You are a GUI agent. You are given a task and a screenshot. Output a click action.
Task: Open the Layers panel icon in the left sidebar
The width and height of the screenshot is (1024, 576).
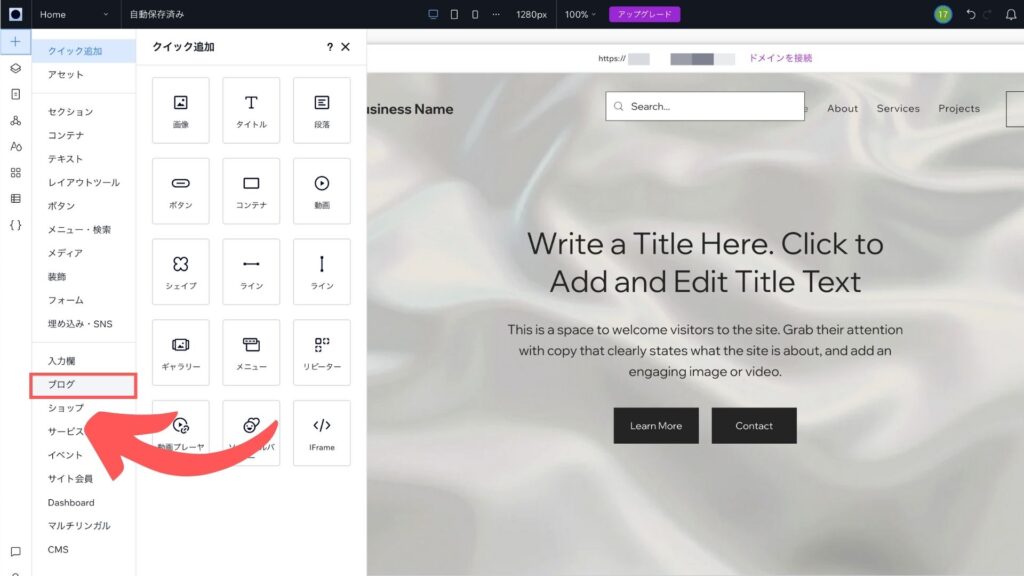[16, 69]
